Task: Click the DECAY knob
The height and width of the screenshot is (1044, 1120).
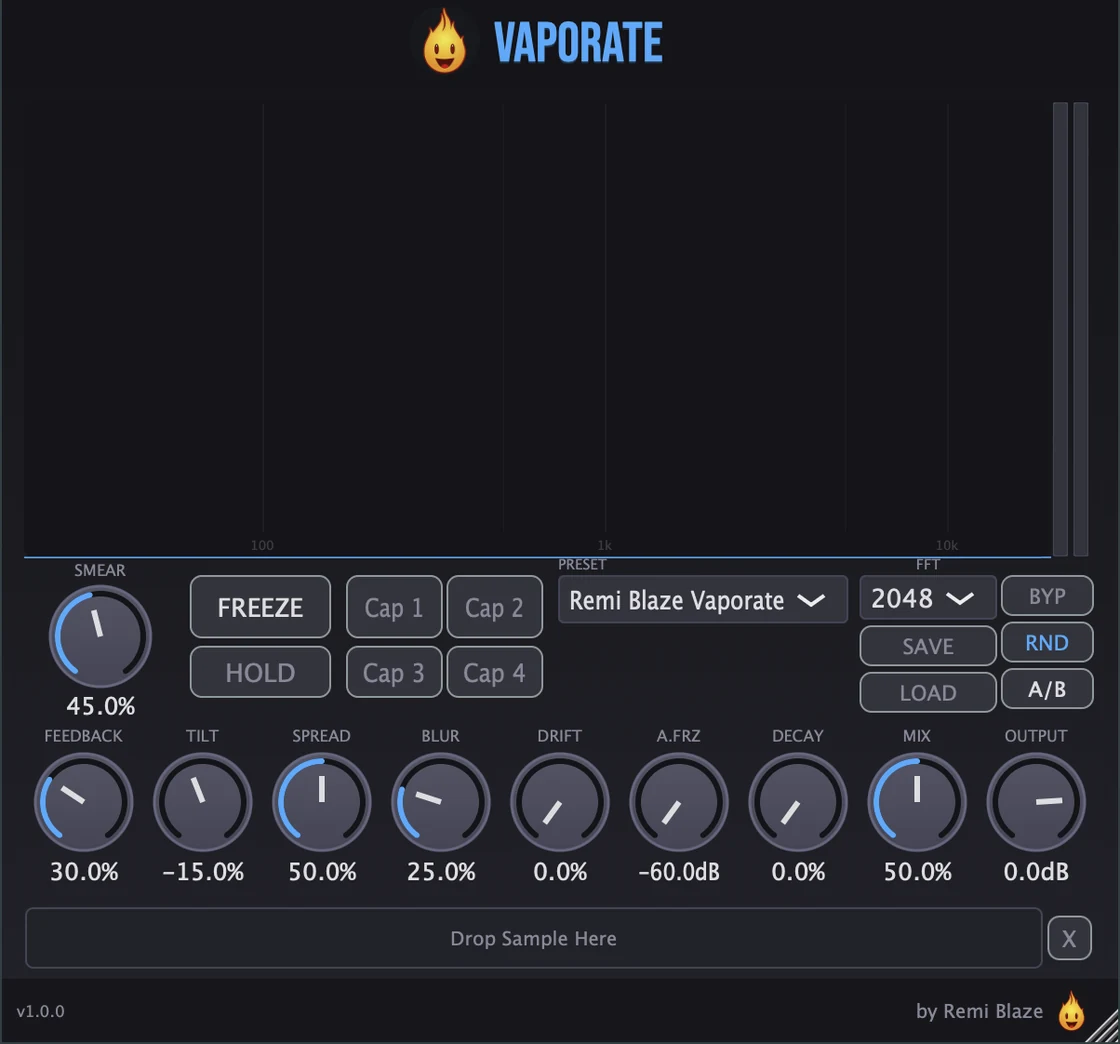Action: (798, 802)
